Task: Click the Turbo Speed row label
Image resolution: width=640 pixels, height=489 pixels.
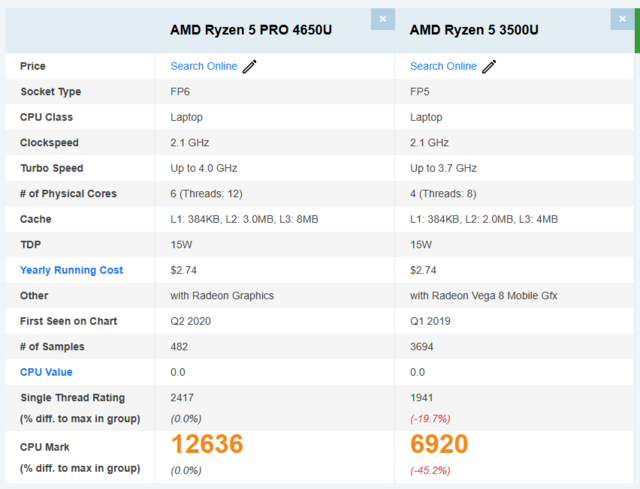Action: pos(52,168)
